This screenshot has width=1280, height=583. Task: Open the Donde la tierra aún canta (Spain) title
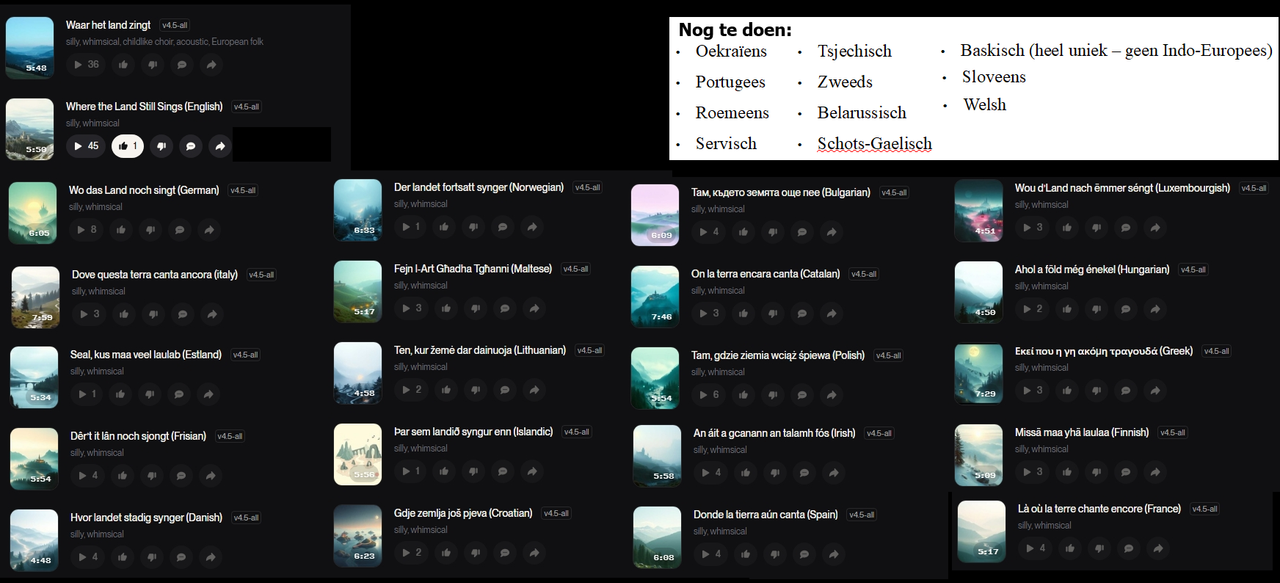point(766,515)
